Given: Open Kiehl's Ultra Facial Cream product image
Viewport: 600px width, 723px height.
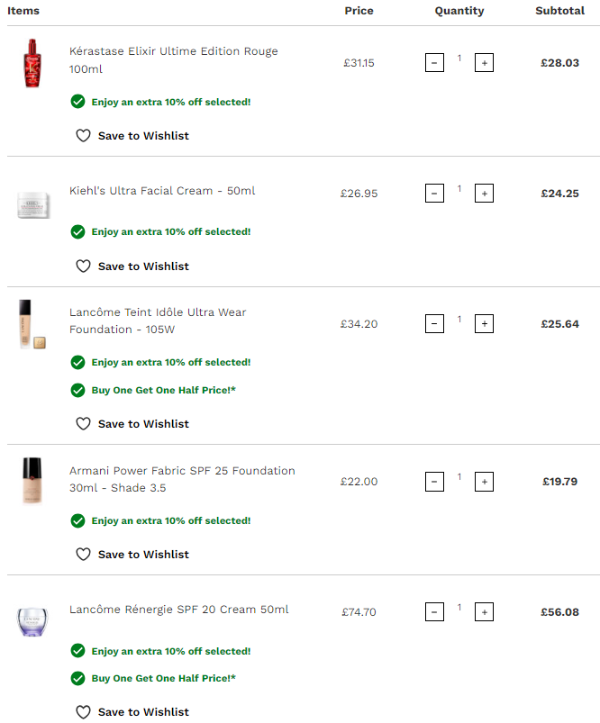Looking at the screenshot, I should (x=30, y=203).
